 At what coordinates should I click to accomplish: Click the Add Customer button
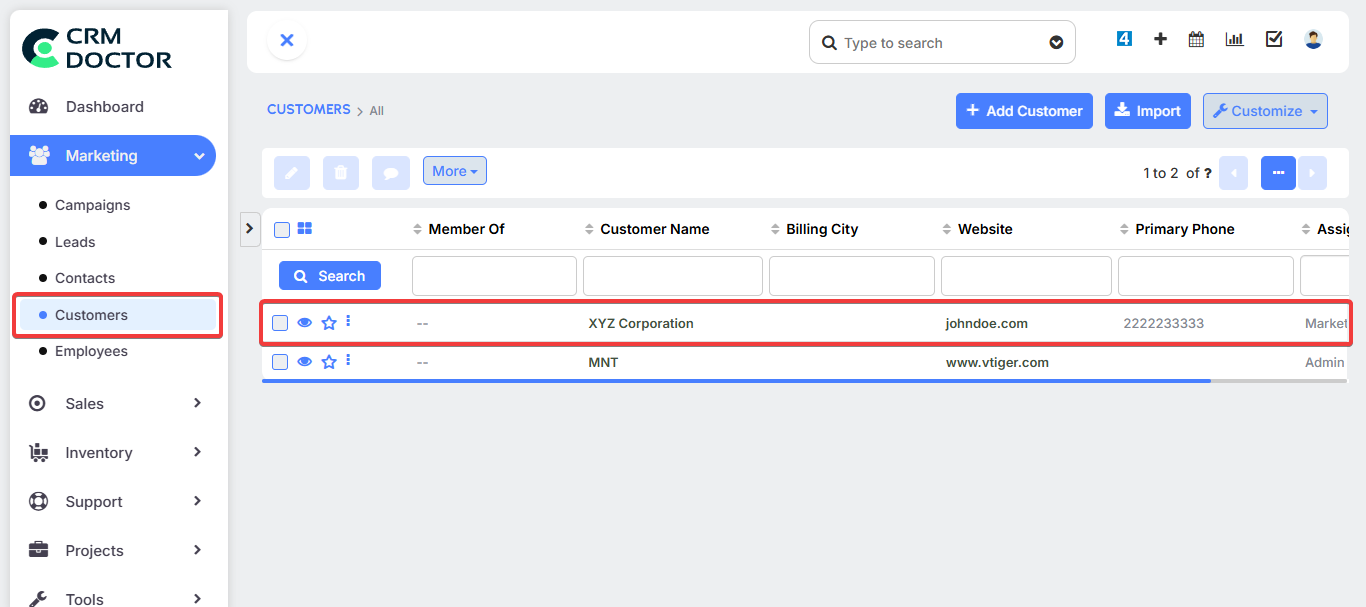click(x=1024, y=111)
